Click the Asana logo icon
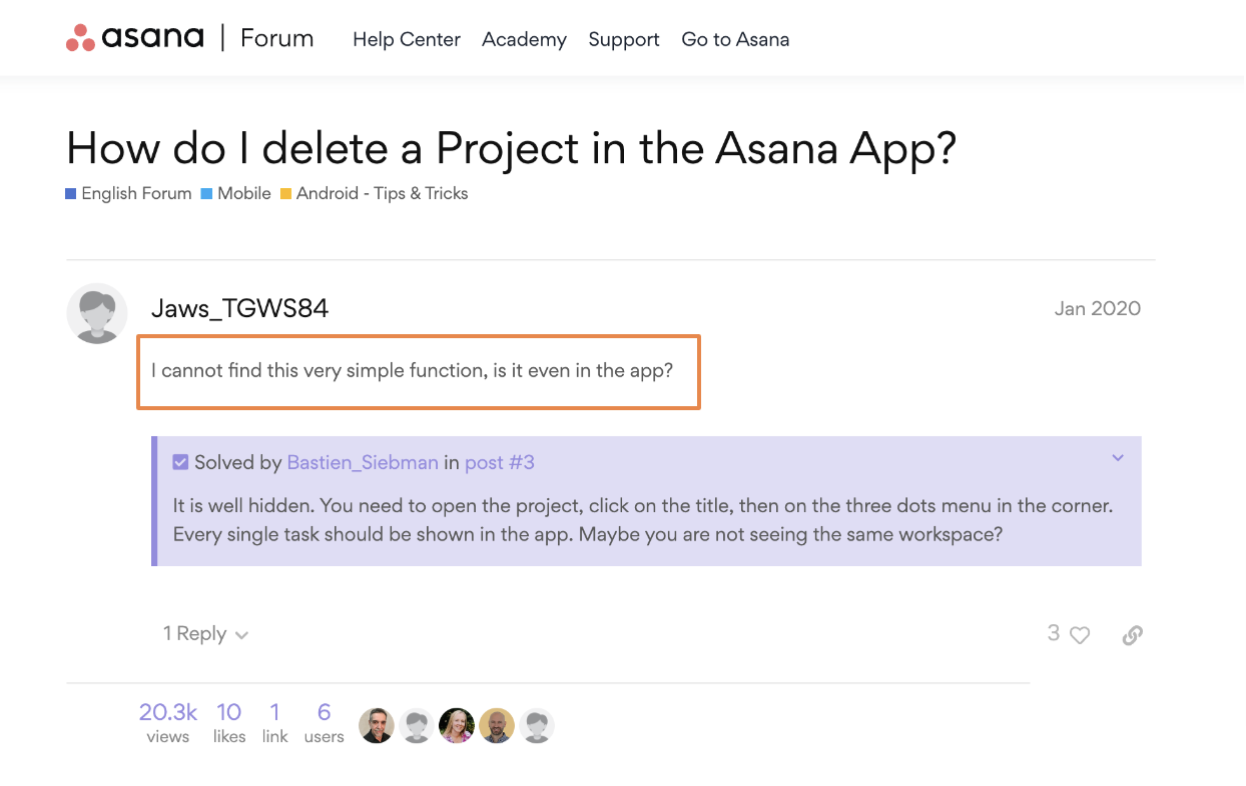The image size is (1246, 786). [x=80, y=38]
